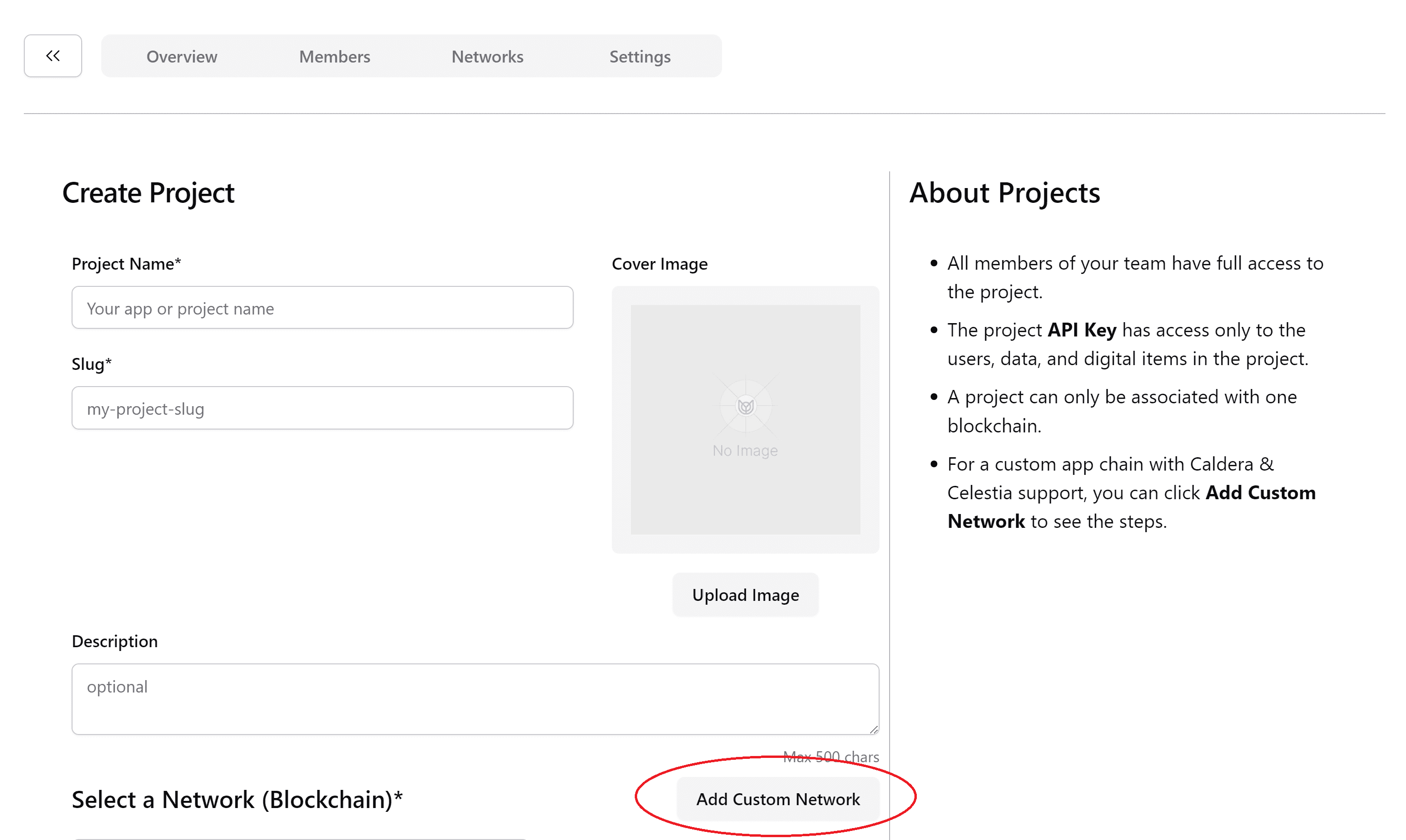Image resolution: width=1406 pixels, height=840 pixels.
Task: Click the About Projects heading
Action: (x=1005, y=193)
